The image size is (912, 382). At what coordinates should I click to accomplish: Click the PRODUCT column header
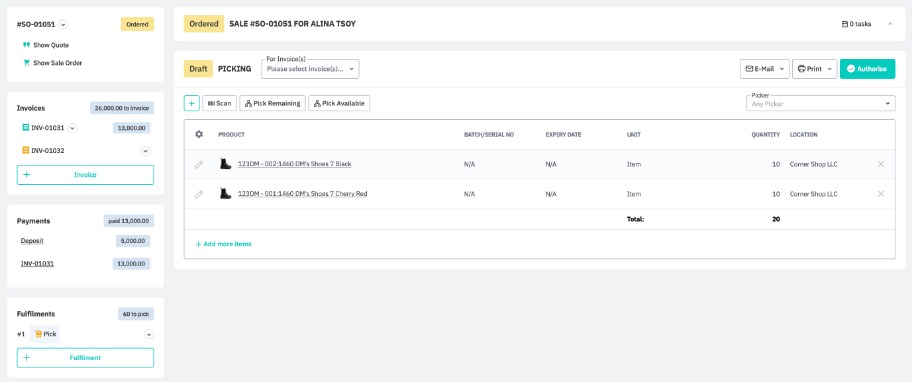point(231,135)
